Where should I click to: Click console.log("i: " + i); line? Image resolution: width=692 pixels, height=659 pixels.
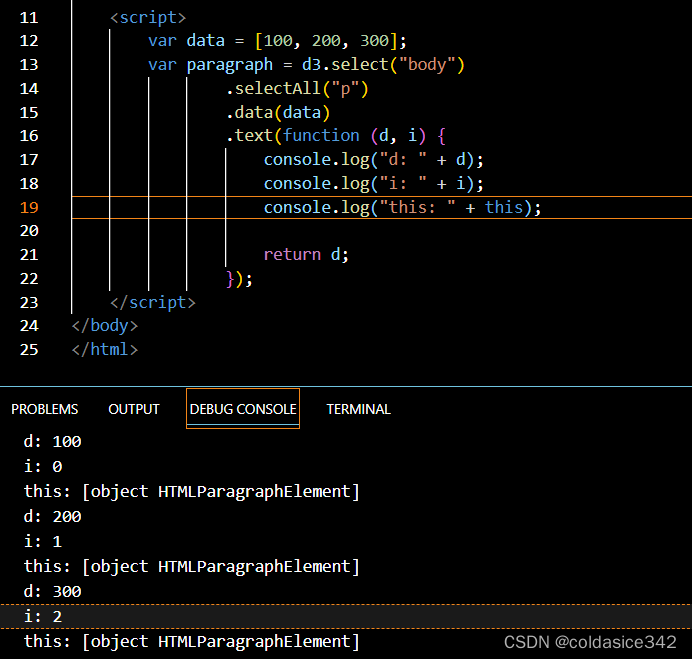pyautogui.click(x=374, y=184)
